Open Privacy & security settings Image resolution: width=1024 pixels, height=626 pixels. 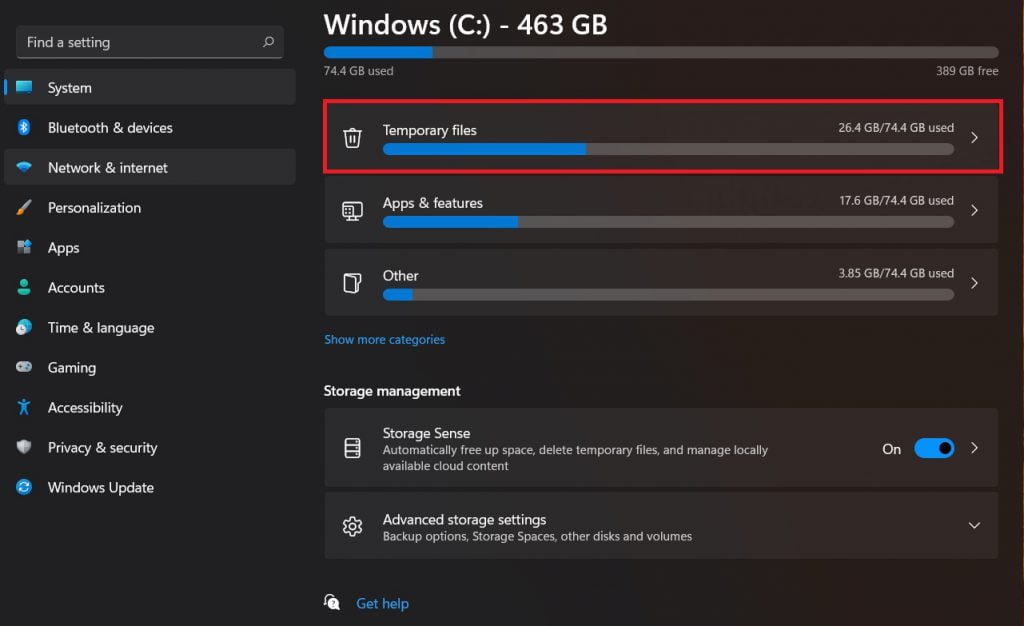[150, 447]
